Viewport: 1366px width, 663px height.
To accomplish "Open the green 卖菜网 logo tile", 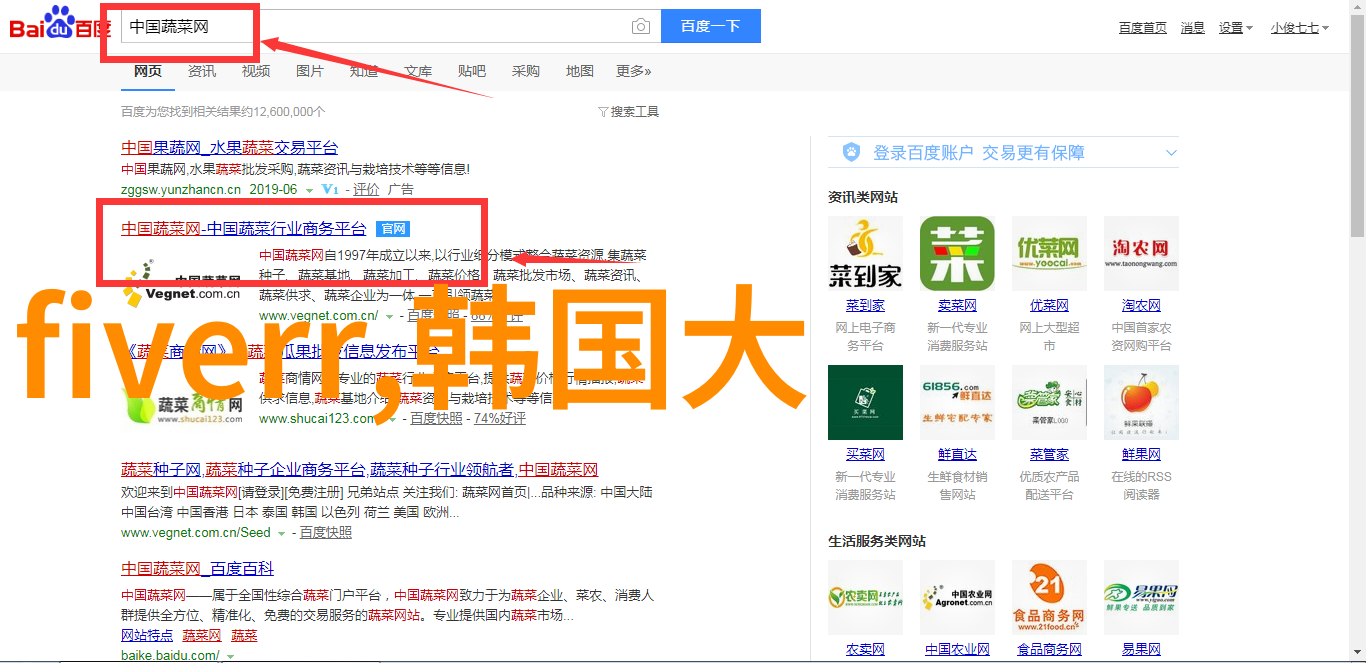I will click(x=957, y=254).
